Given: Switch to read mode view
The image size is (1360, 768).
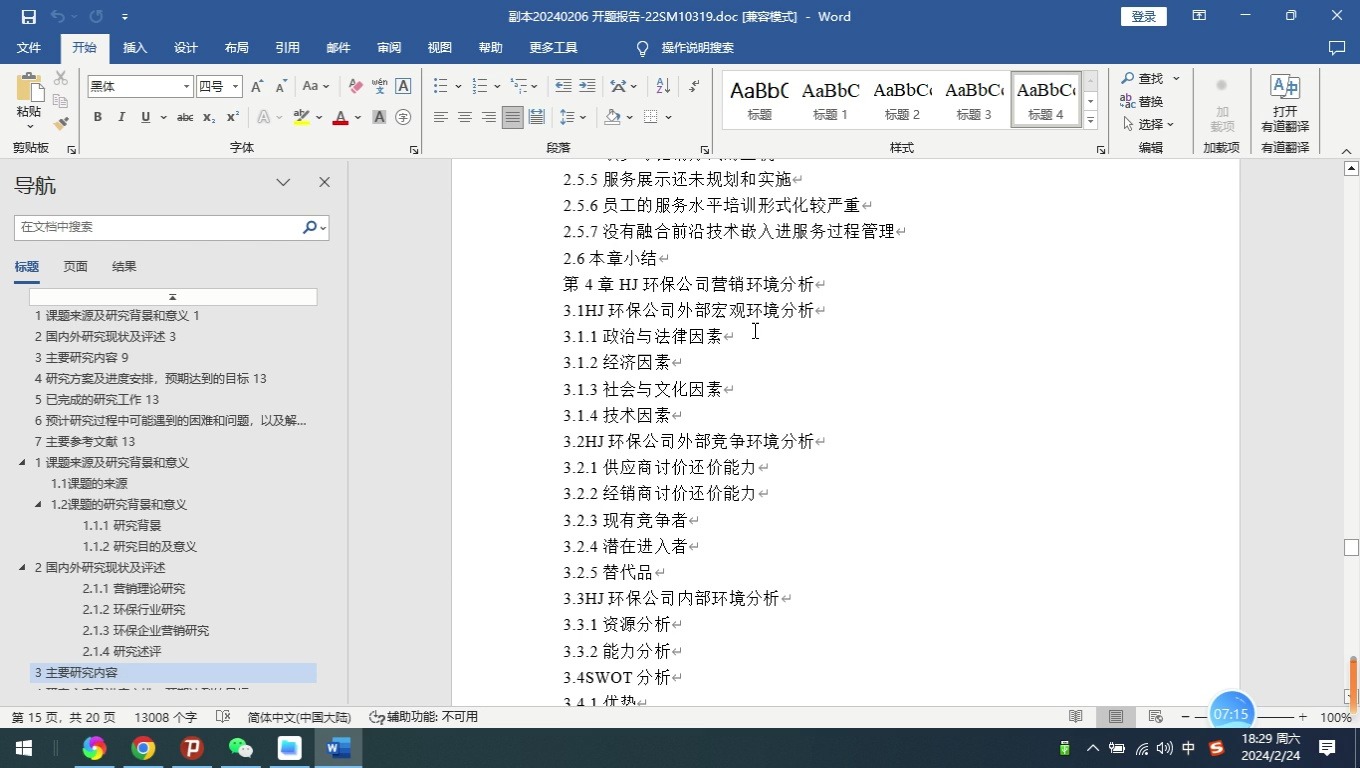Looking at the screenshot, I should 1076,717.
